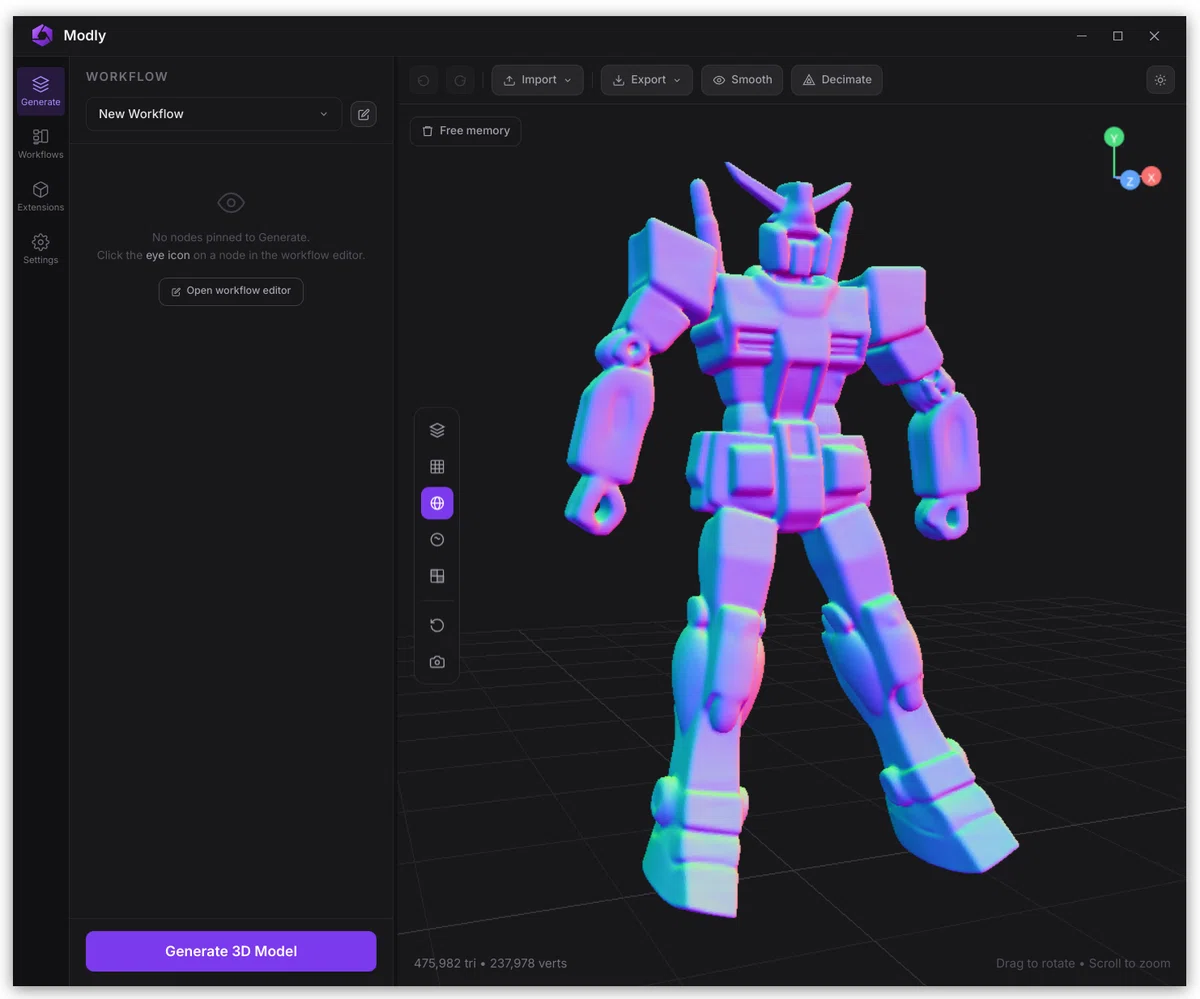Open the New Workflow dropdown

(x=214, y=114)
